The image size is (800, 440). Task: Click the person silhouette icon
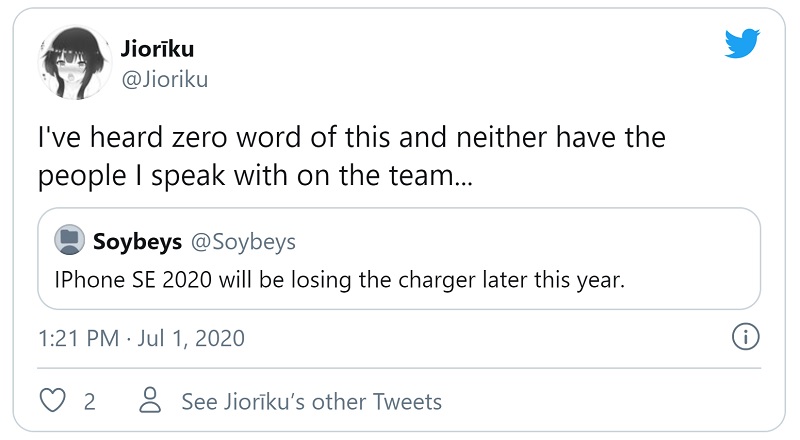pyautogui.click(x=151, y=402)
